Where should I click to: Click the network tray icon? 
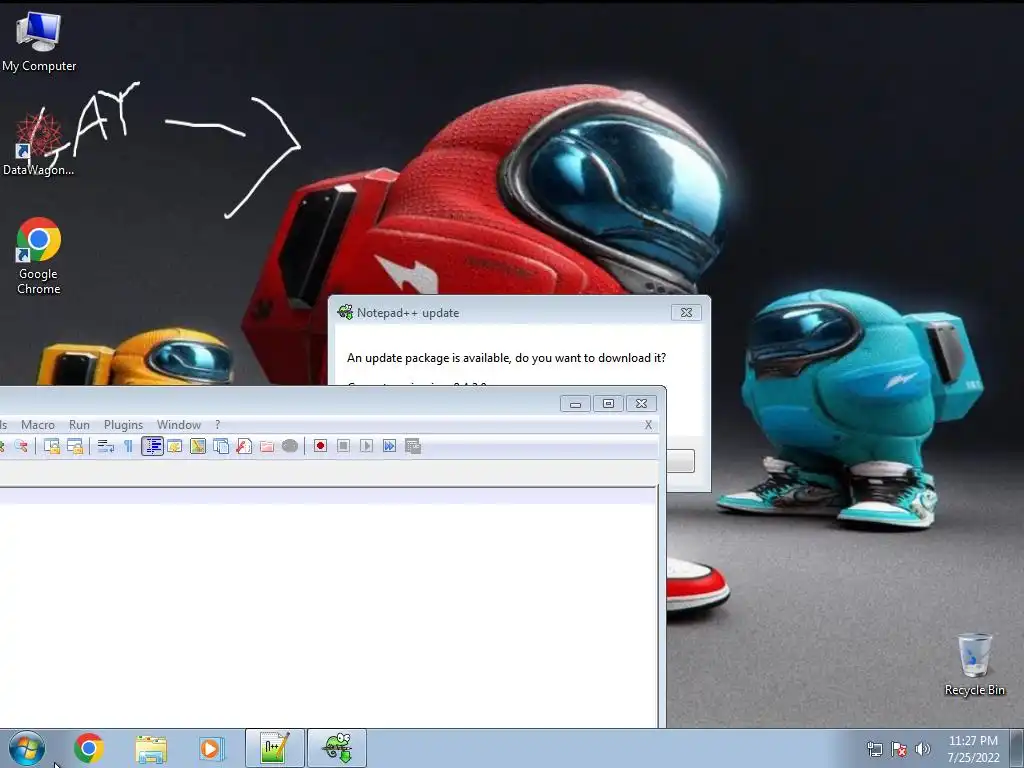point(874,749)
